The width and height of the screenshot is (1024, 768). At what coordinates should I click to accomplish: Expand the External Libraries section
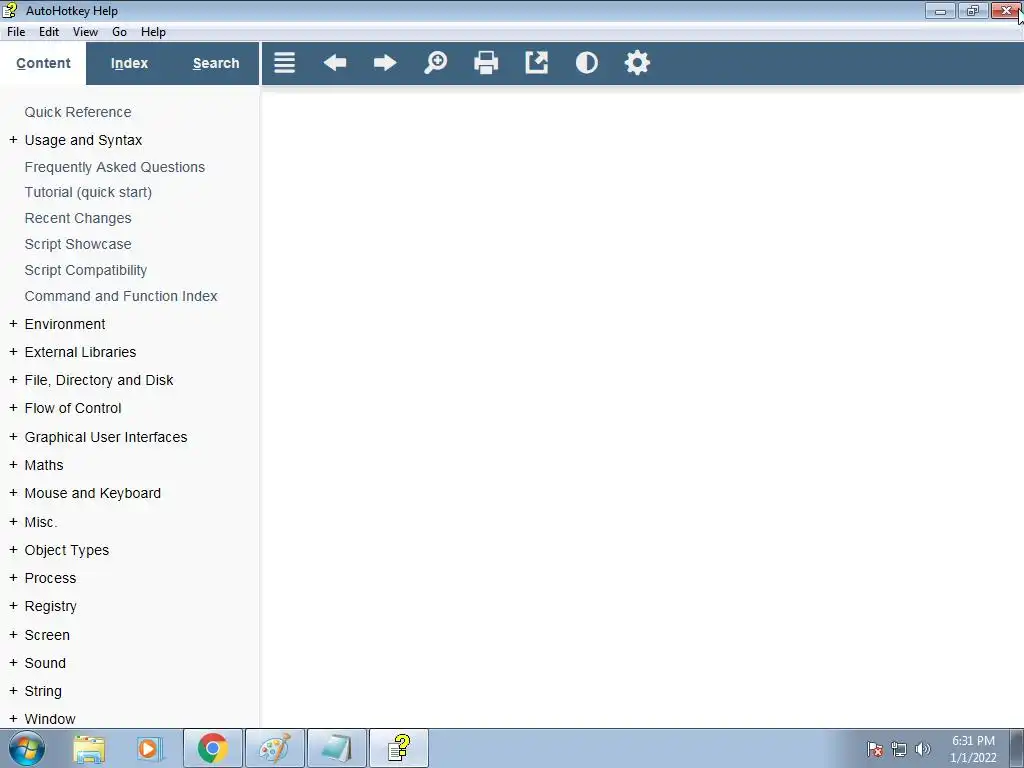[13, 352]
